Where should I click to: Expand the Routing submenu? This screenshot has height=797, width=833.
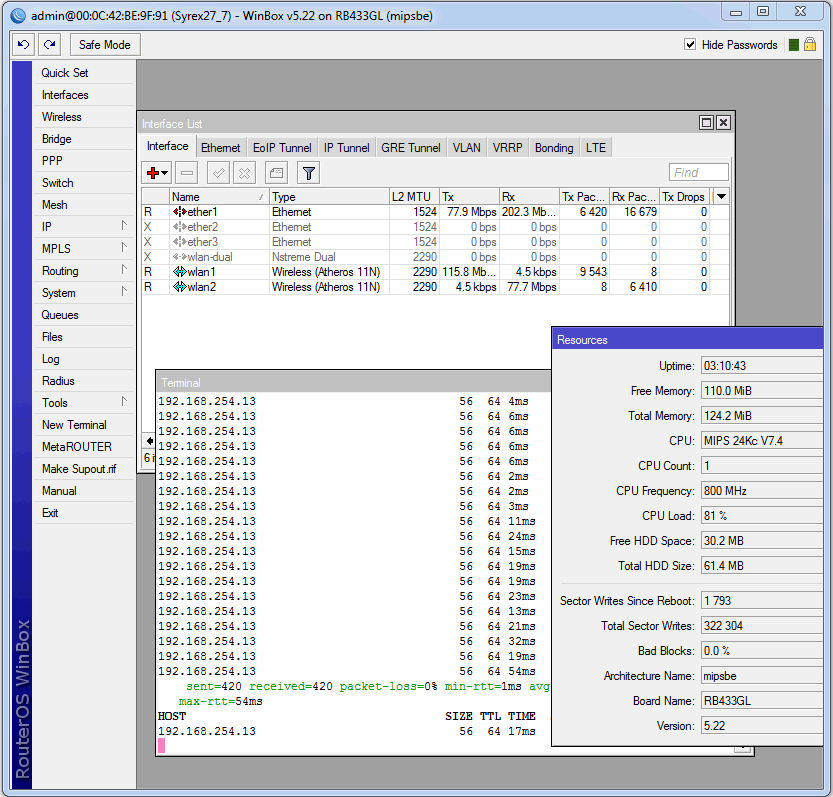124,269
